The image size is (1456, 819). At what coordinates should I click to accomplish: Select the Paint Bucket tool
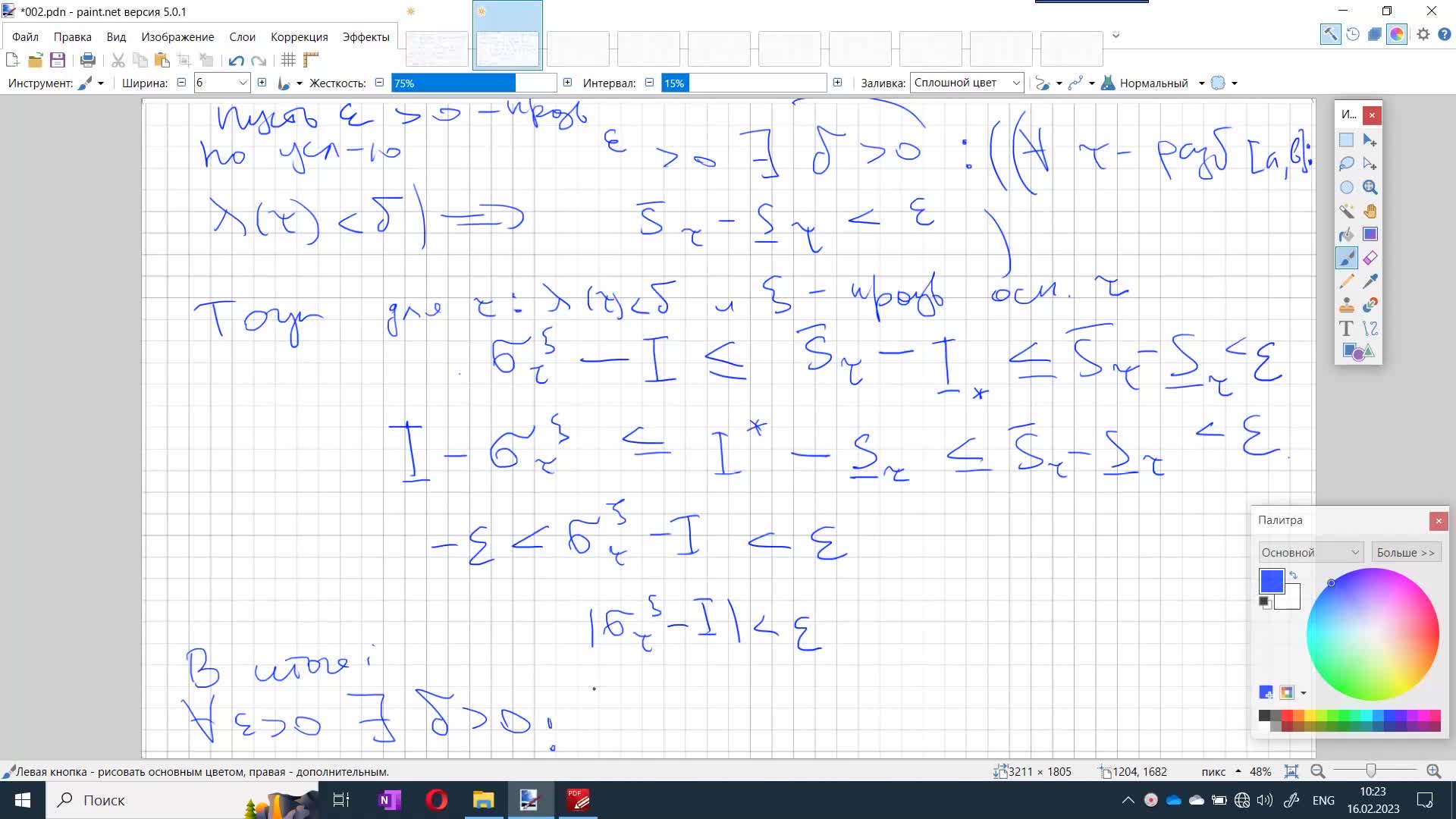tap(1346, 234)
